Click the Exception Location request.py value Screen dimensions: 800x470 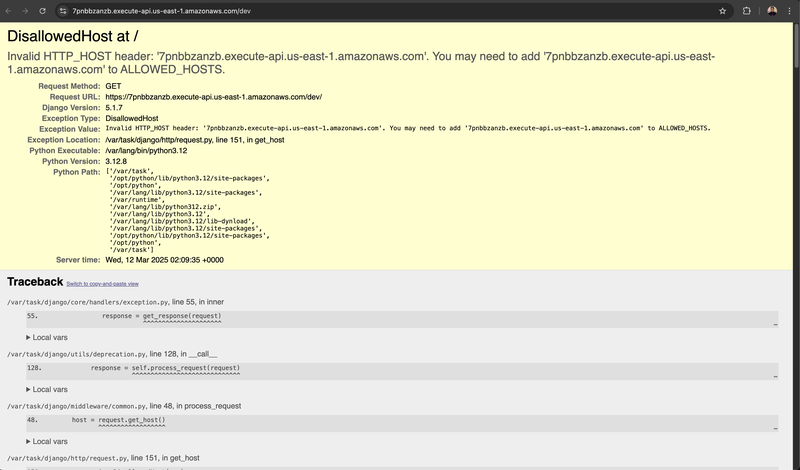coord(195,140)
